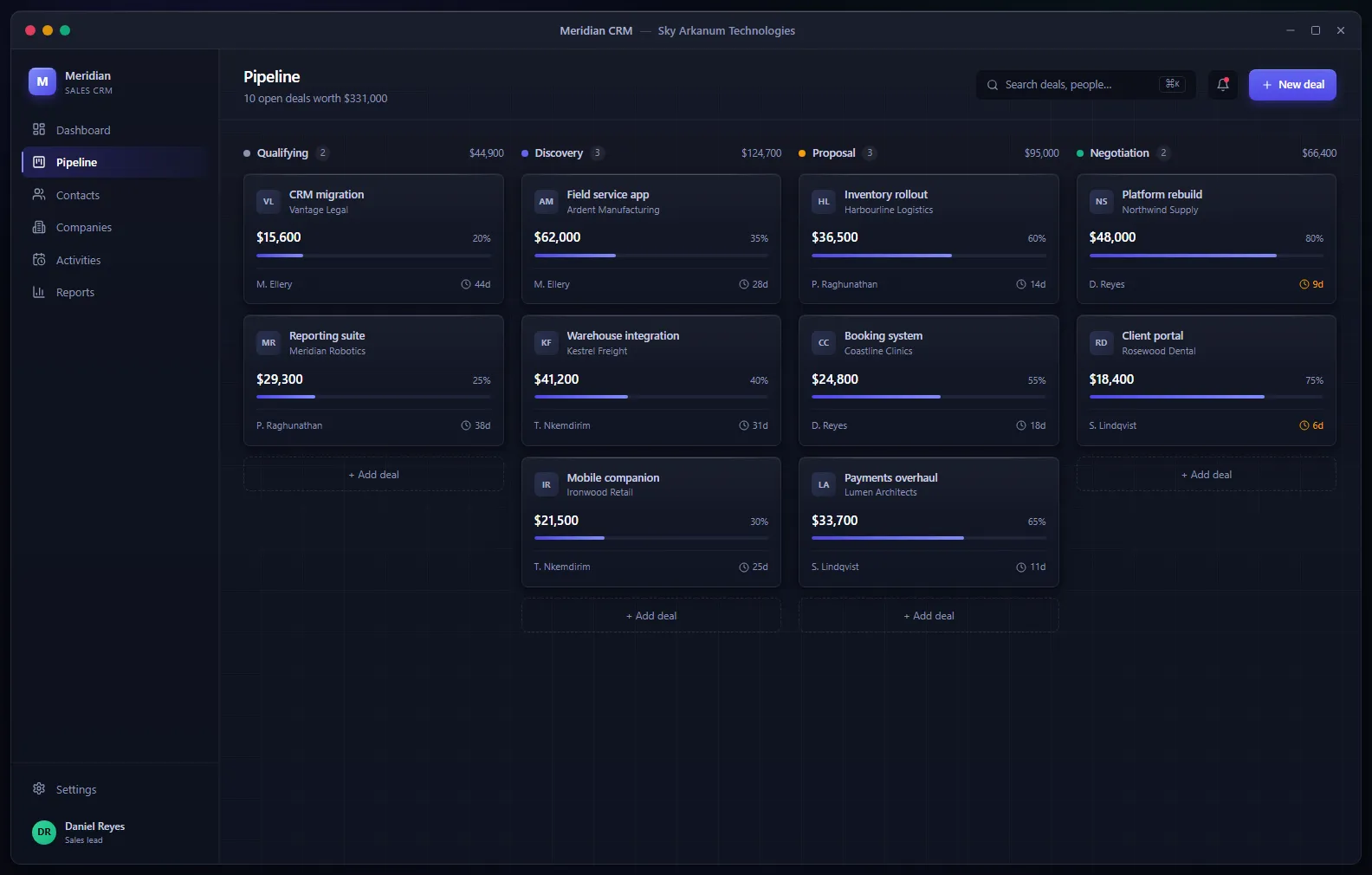This screenshot has height=875, width=1372.
Task: Click the Meridian Robotics company name
Action: click(327, 351)
